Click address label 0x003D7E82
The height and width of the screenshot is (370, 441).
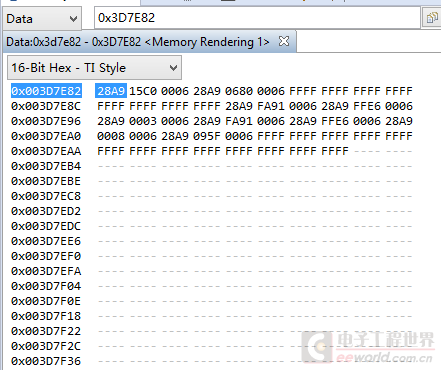[x=46, y=91]
